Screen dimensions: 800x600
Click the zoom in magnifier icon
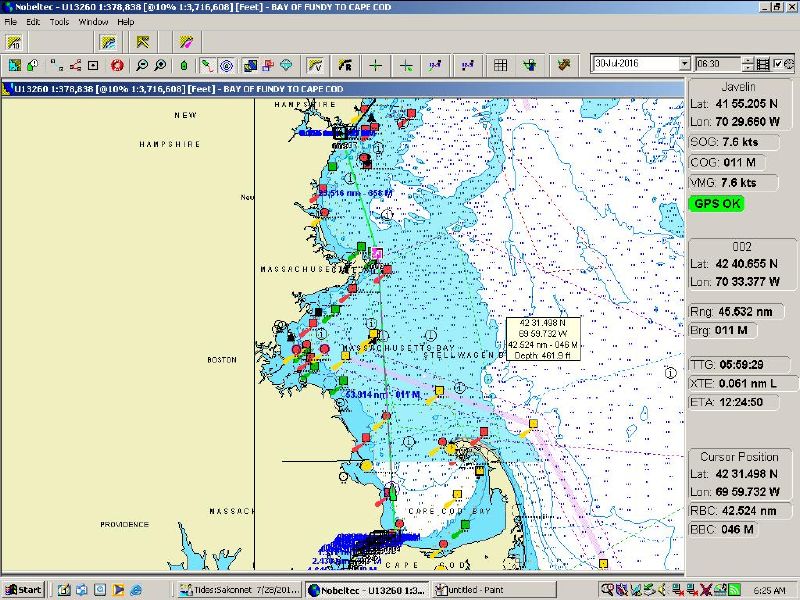tap(160, 65)
